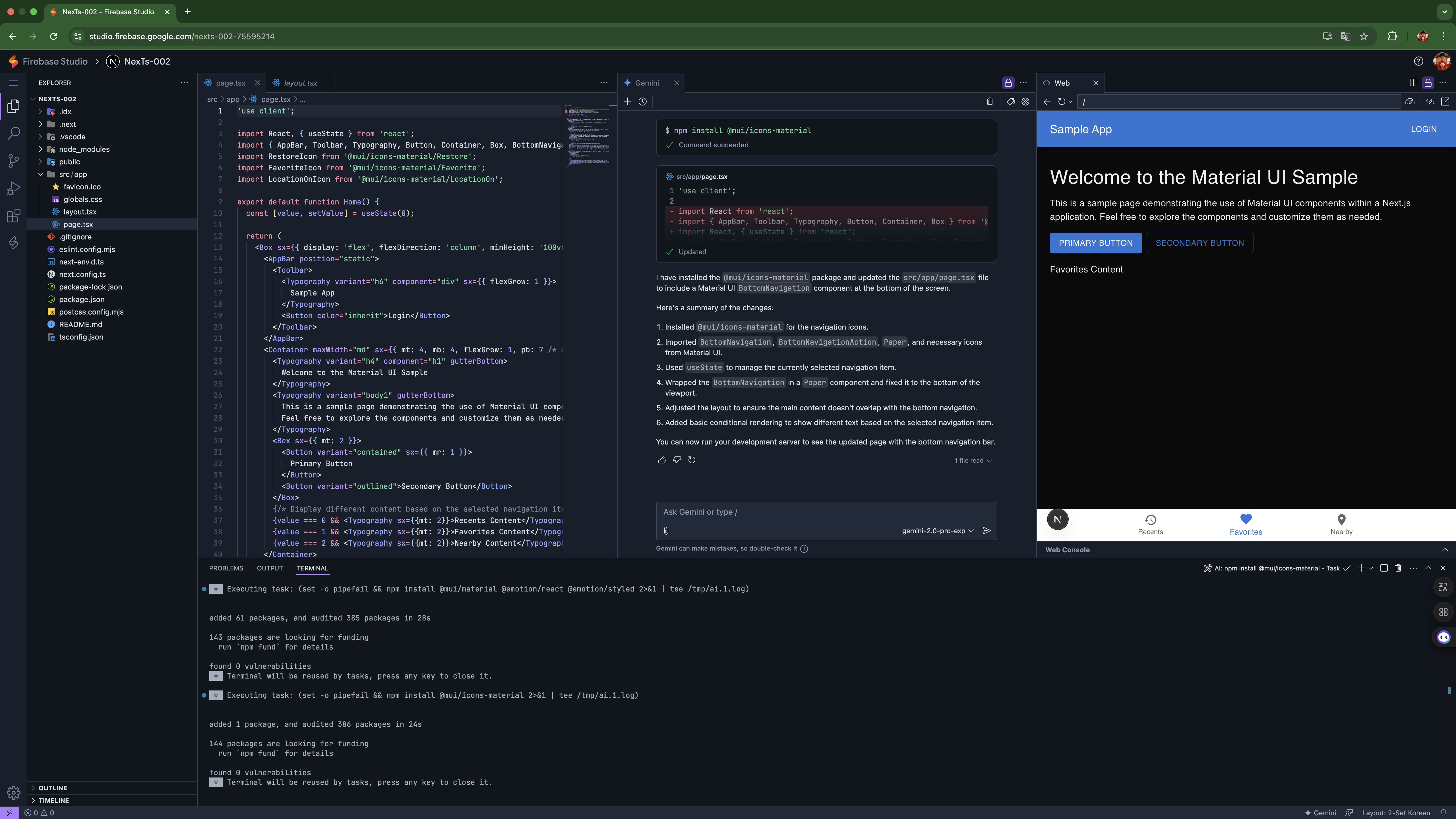1456x819 pixels.
Task: Open the Extensions view icon
Action: click(14, 216)
